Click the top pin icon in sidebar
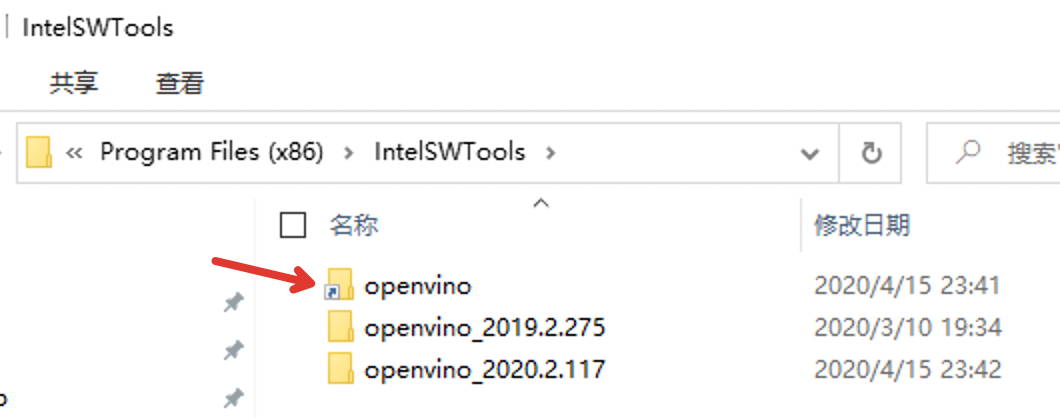1060x418 pixels. point(234,303)
